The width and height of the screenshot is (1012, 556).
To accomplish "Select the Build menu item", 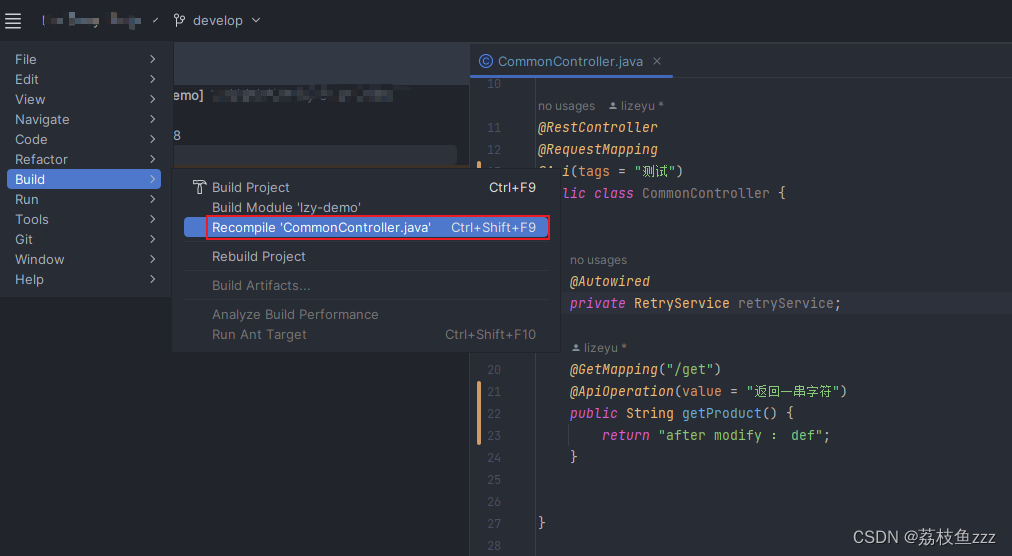I will 84,180.
